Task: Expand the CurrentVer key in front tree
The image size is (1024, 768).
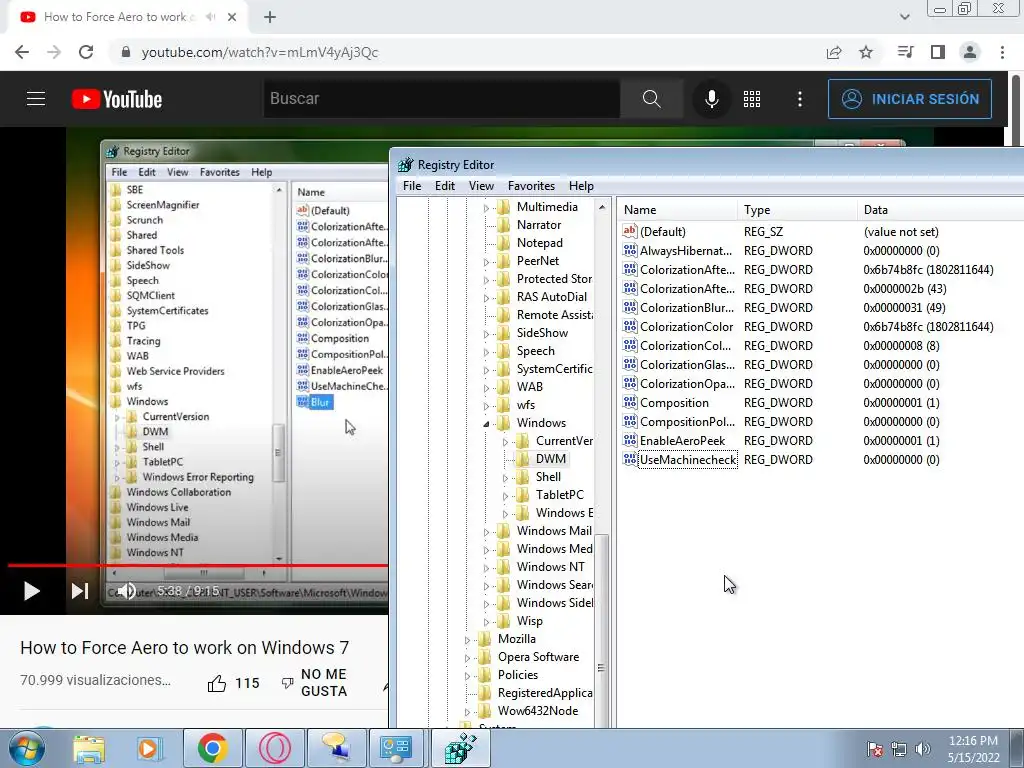Action: [x=505, y=441]
